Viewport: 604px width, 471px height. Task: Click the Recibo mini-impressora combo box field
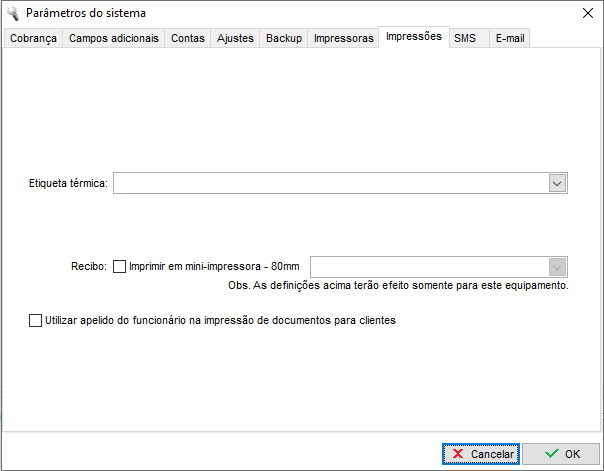(428, 267)
